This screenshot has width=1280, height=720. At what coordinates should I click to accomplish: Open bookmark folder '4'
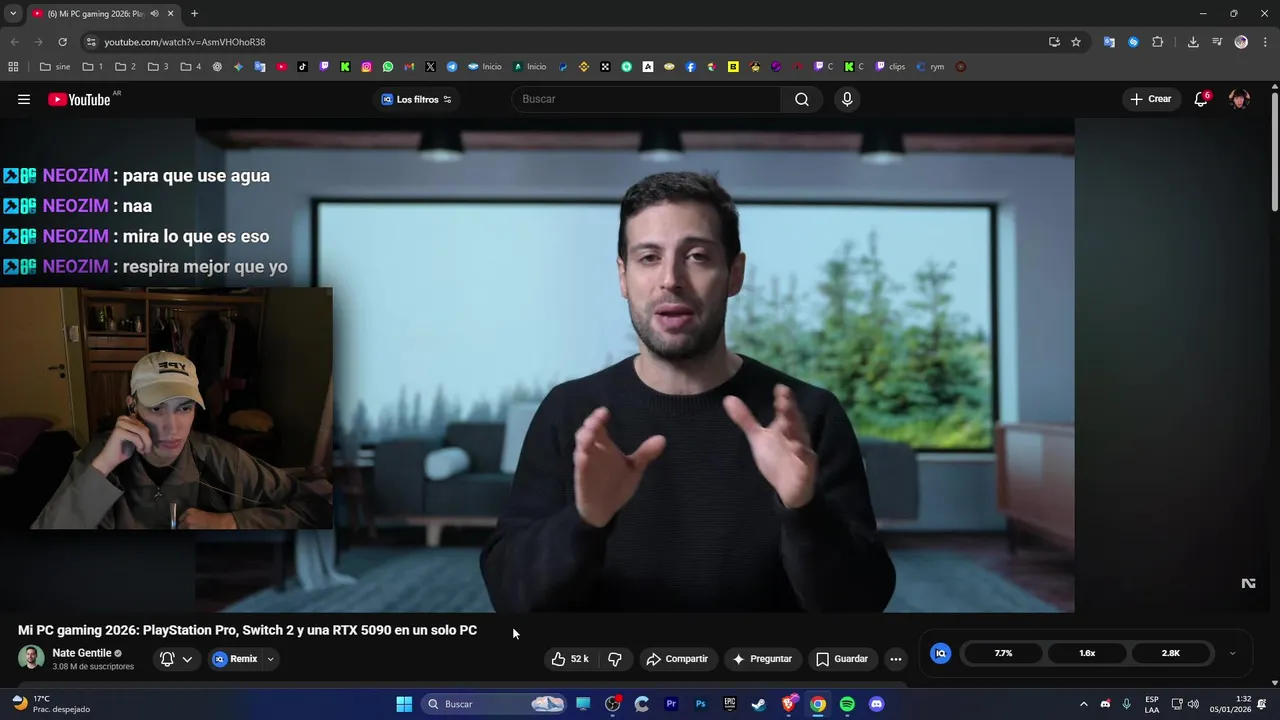coord(191,67)
